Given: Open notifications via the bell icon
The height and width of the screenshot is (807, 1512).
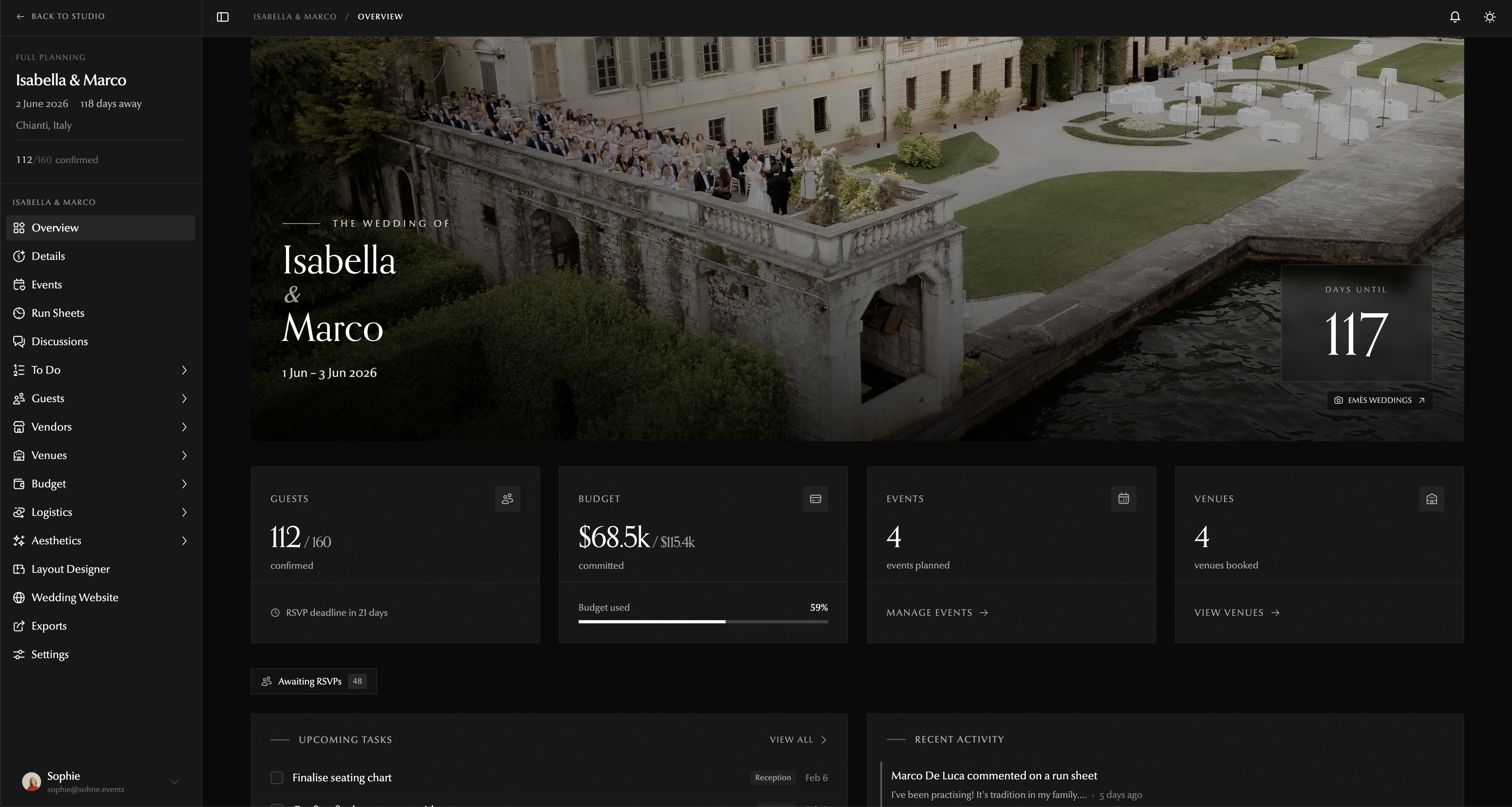Looking at the screenshot, I should pyautogui.click(x=1454, y=17).
